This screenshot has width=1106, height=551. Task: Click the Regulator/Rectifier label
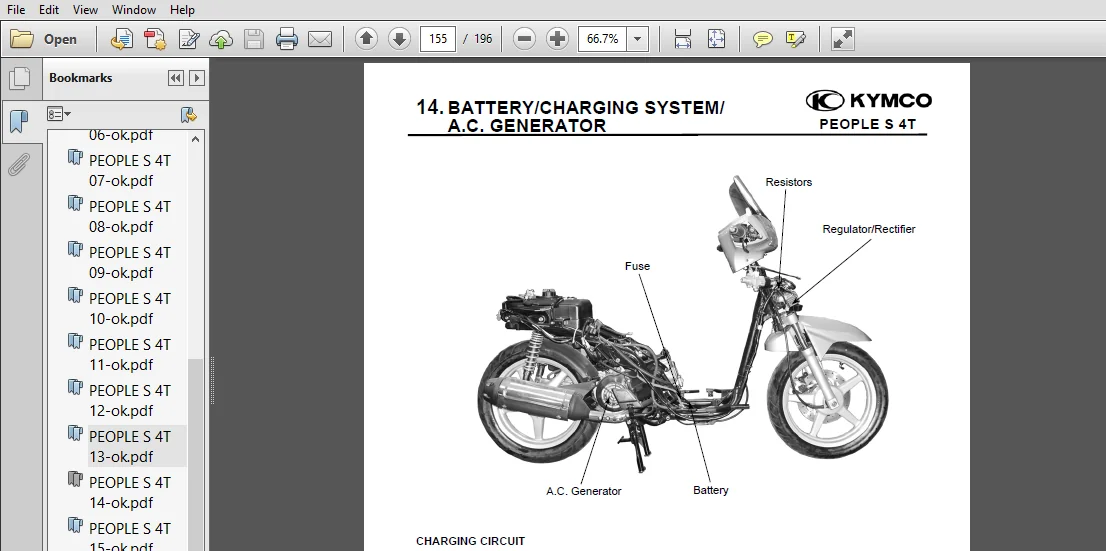click(x=869, y=229)
